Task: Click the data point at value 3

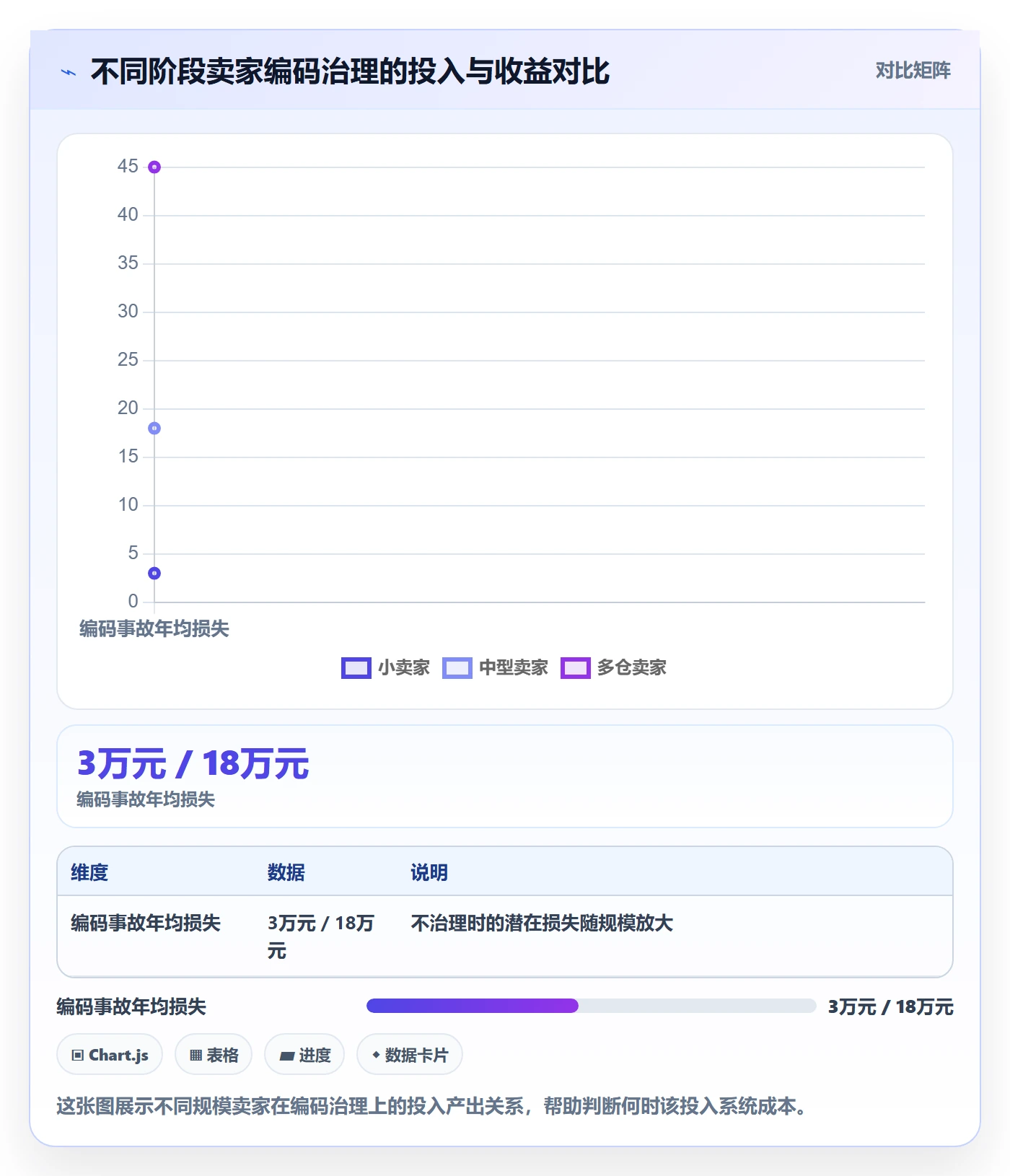Action: click(x=154, y=574)
